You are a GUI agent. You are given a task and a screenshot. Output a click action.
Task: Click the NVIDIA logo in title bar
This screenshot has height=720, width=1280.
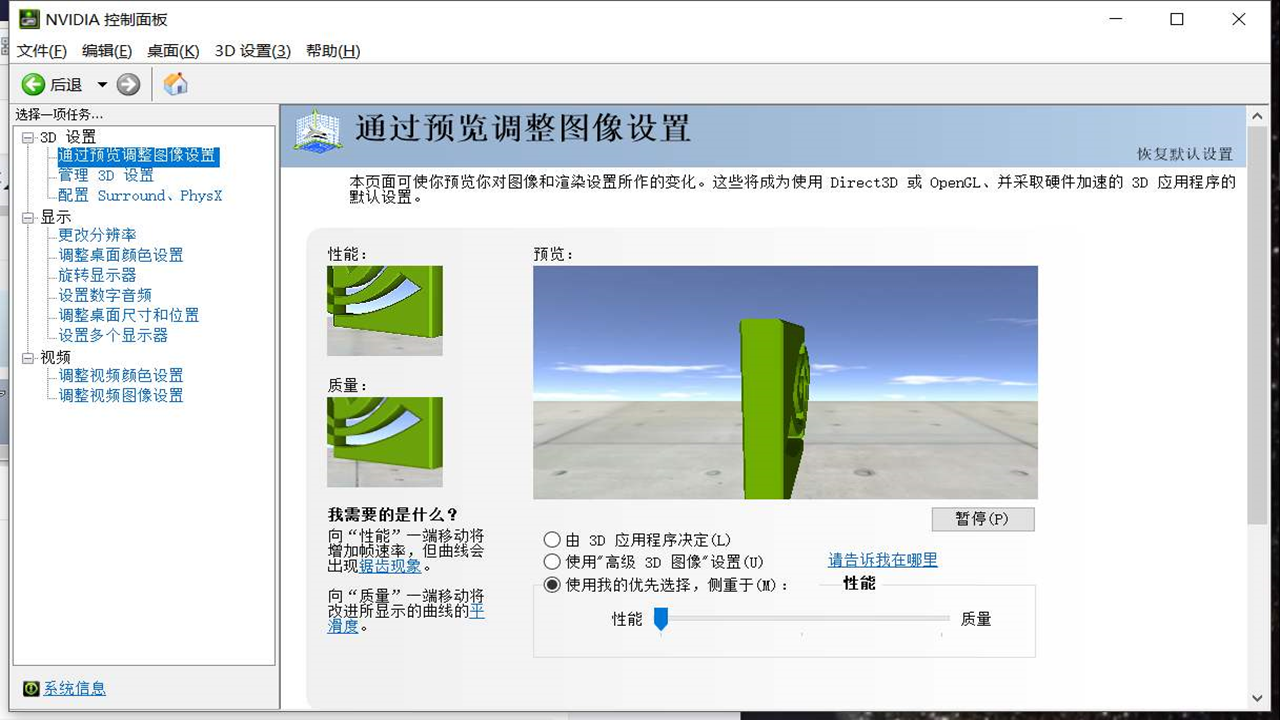pos(29,19)
